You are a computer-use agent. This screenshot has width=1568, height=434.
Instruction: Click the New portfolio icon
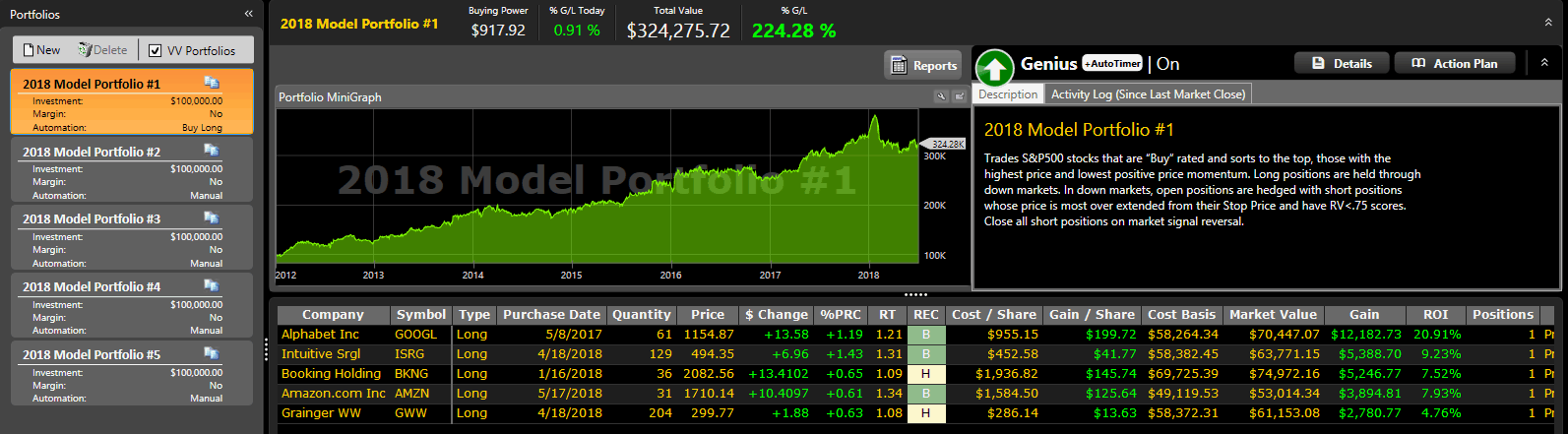point(29,50)
